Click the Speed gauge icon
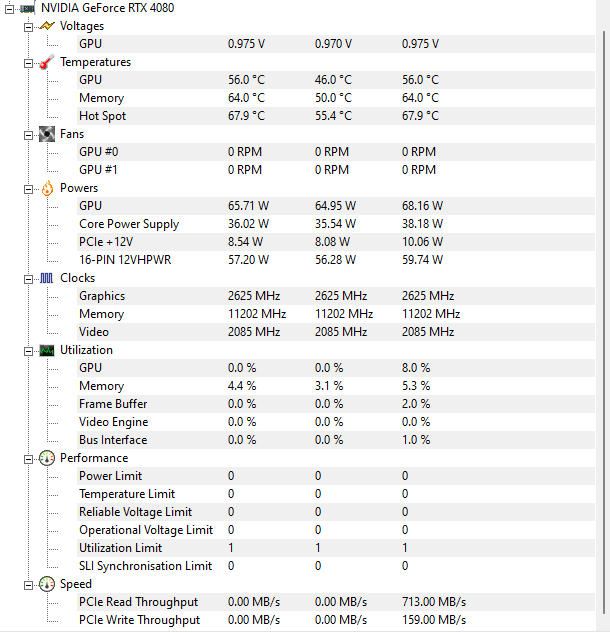The width and height of the screenshot is (610, 632). pos(46,584)
